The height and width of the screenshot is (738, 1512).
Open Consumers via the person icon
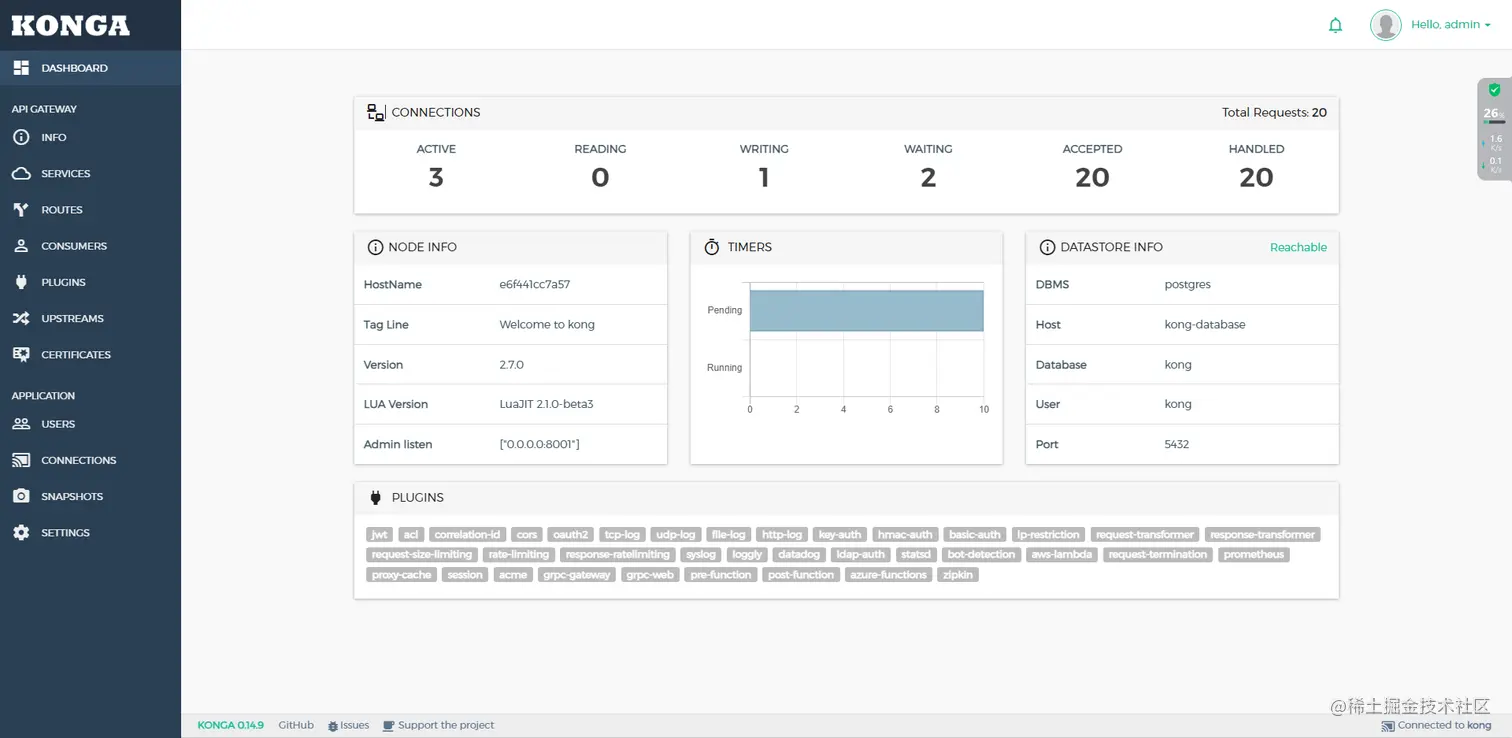point(21,246)
